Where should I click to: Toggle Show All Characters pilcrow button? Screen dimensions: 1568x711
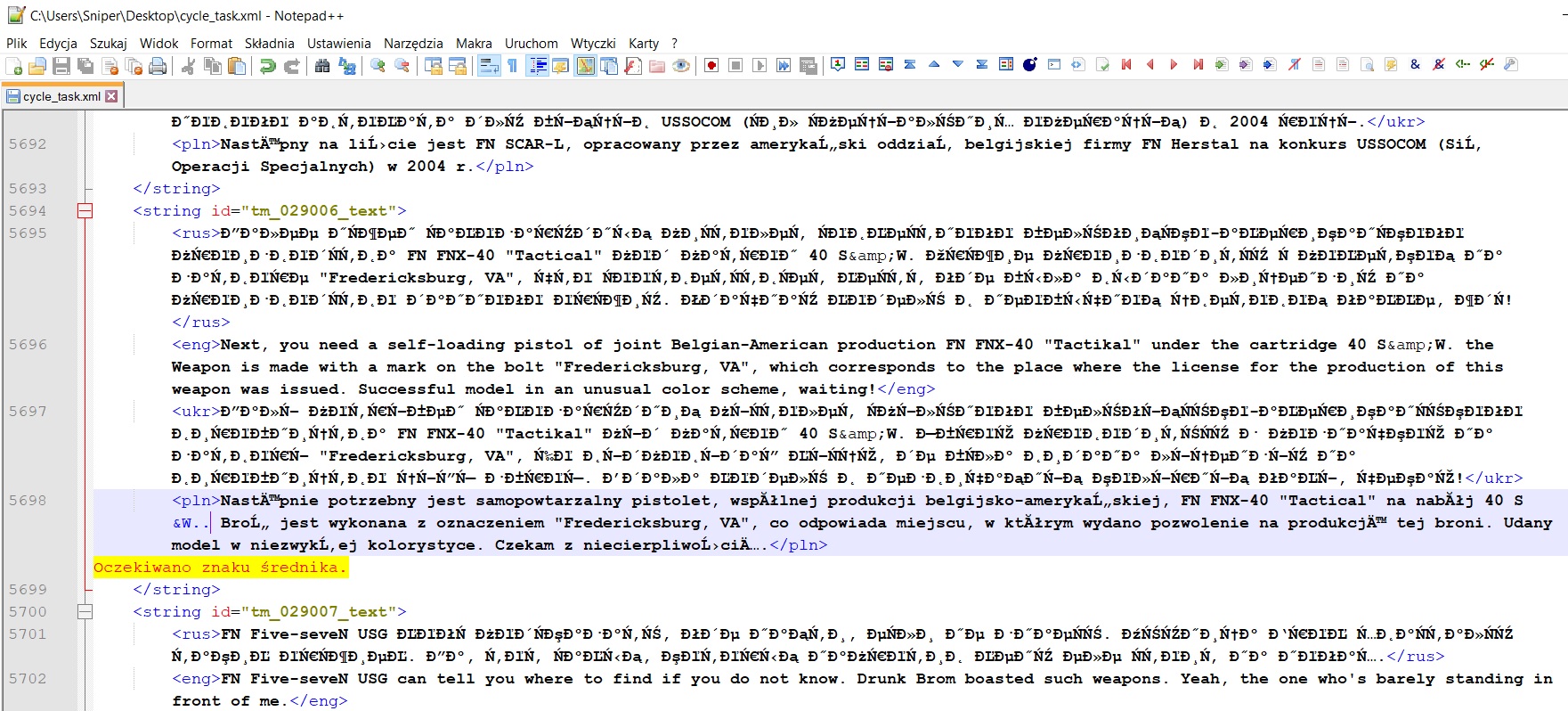tap(513, 65)
